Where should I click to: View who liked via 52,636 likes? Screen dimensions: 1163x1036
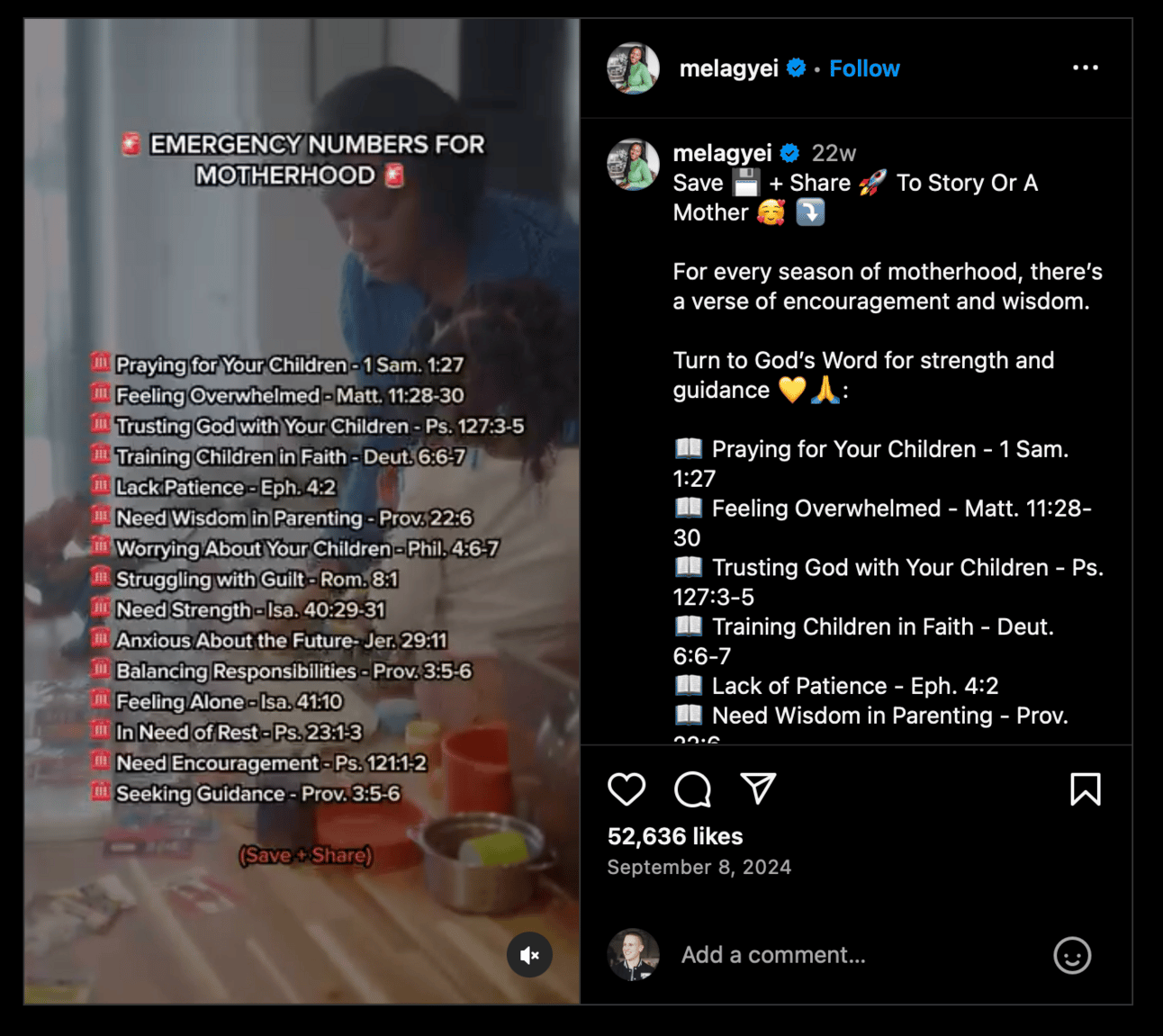(x=675, y=836)
